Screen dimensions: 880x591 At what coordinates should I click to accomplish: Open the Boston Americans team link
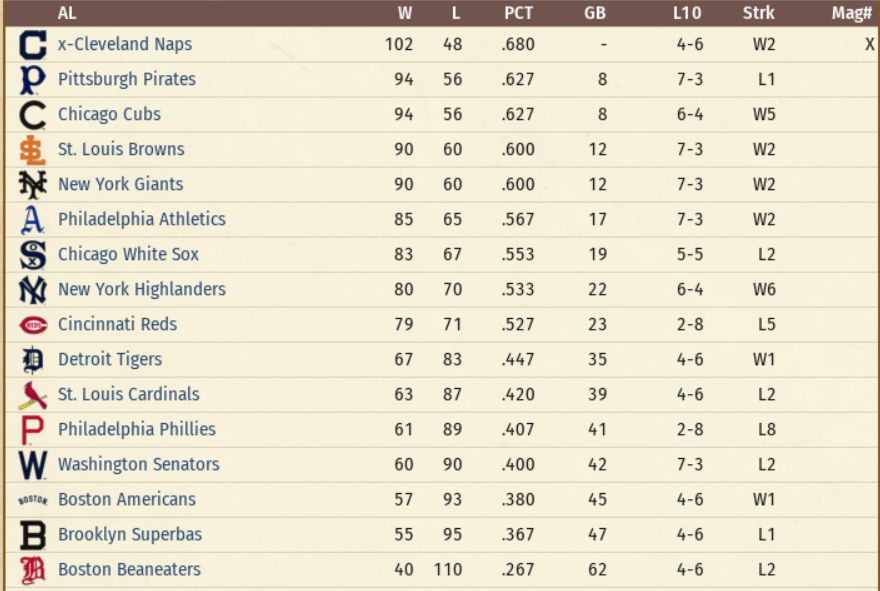point(126,499)
